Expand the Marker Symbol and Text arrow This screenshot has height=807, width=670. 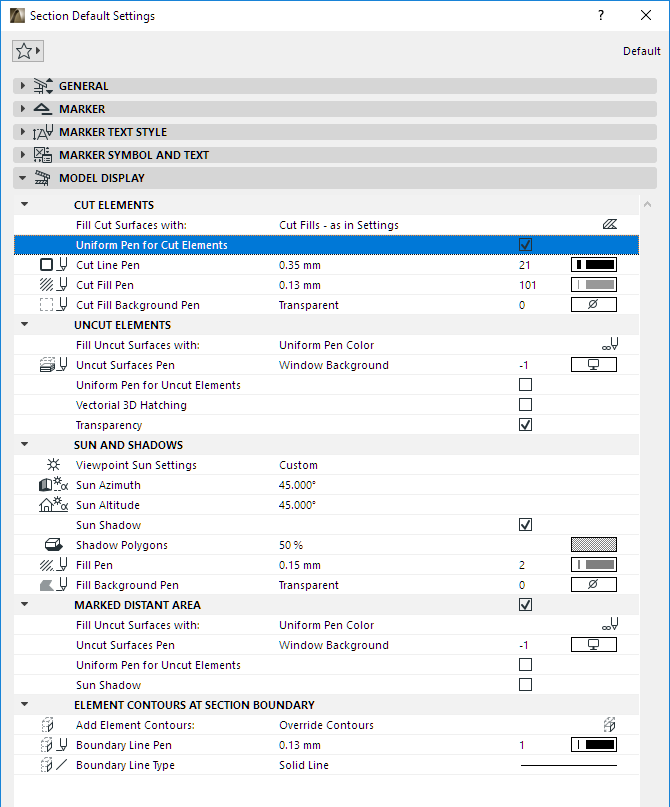point(23,155)
